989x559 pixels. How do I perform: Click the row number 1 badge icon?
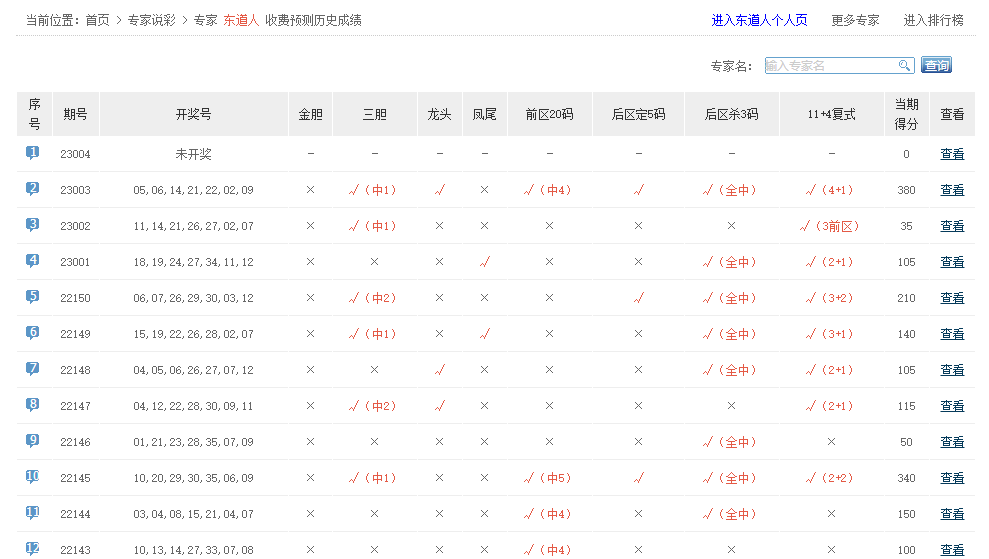33,153
